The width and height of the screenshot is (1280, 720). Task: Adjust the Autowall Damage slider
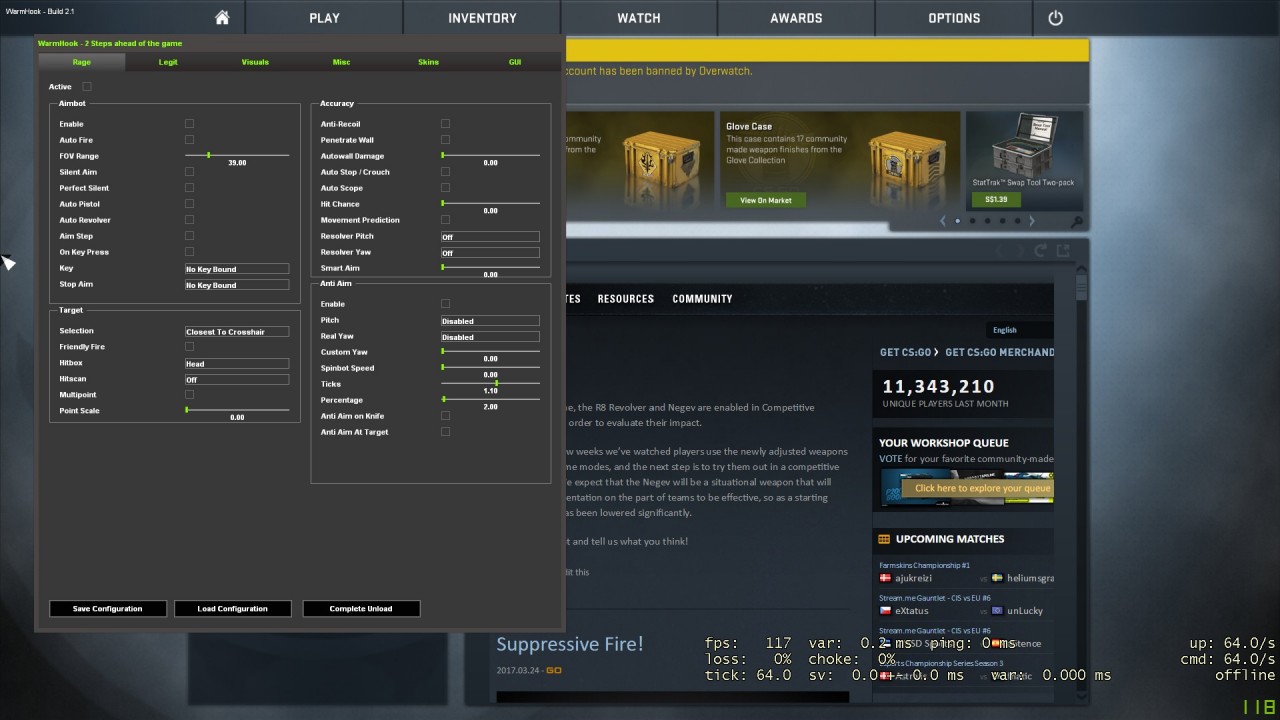click(490, 155)
